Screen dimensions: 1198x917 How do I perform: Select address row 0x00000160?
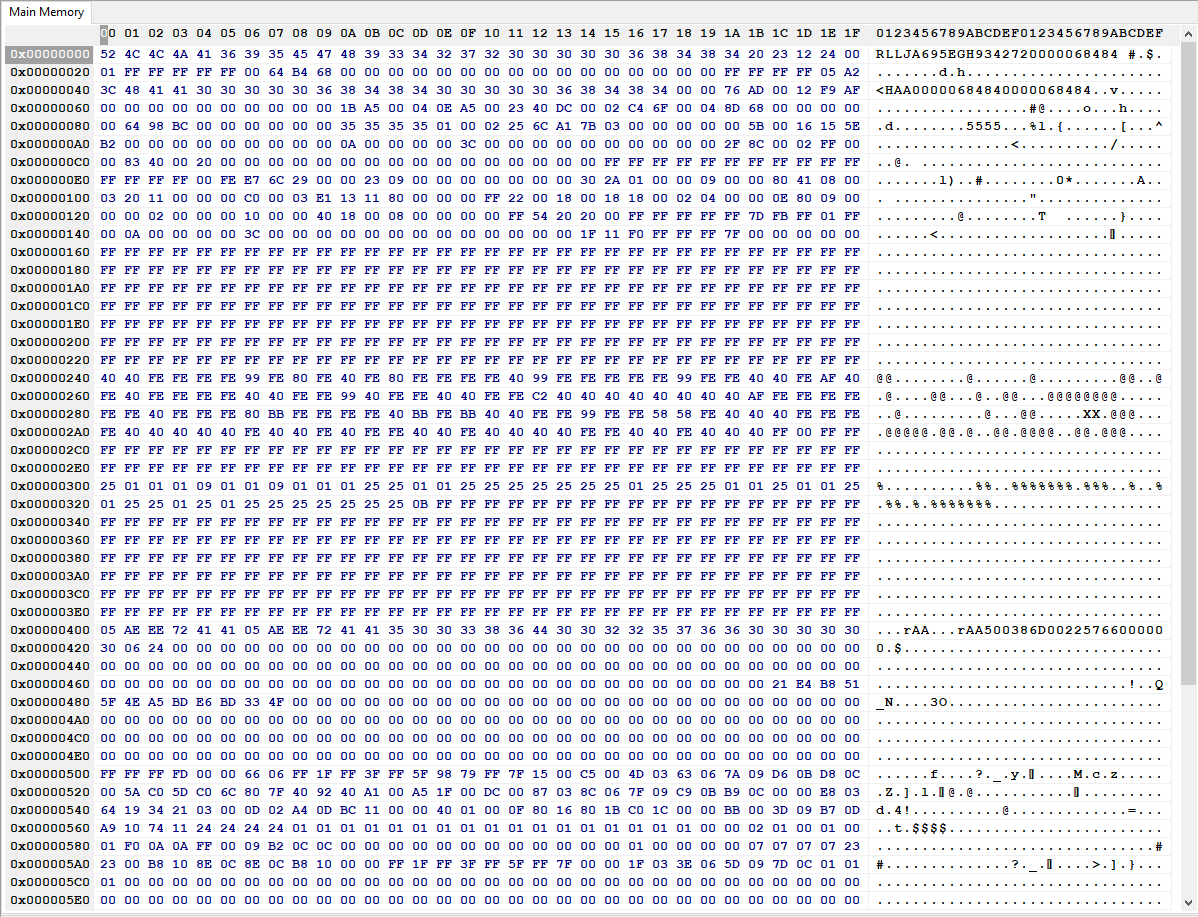coord(50,252)
